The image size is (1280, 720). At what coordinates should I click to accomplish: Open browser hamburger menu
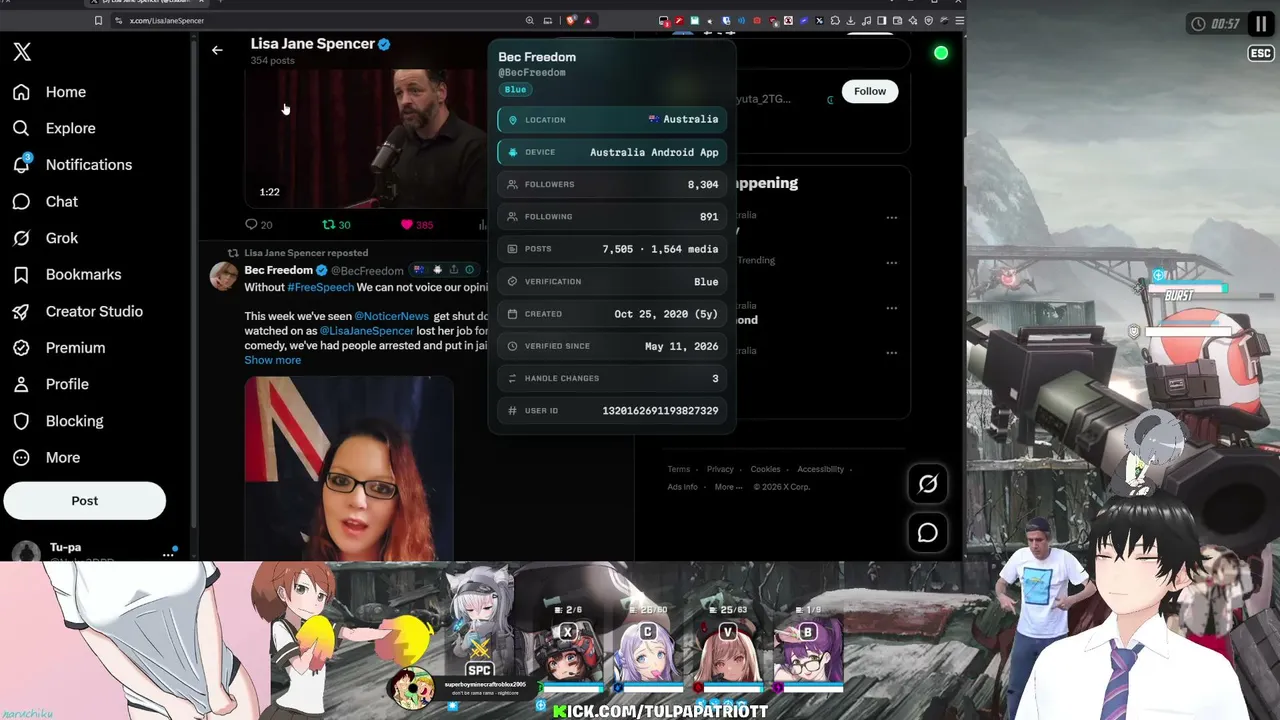coord(959,20)
